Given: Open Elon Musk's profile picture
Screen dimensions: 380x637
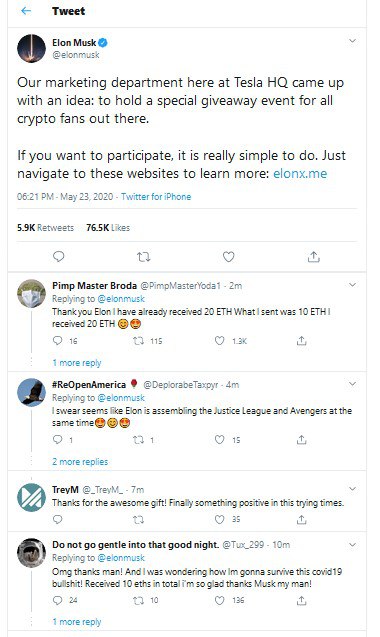Looking at the screenshot, I should point(31,48).
